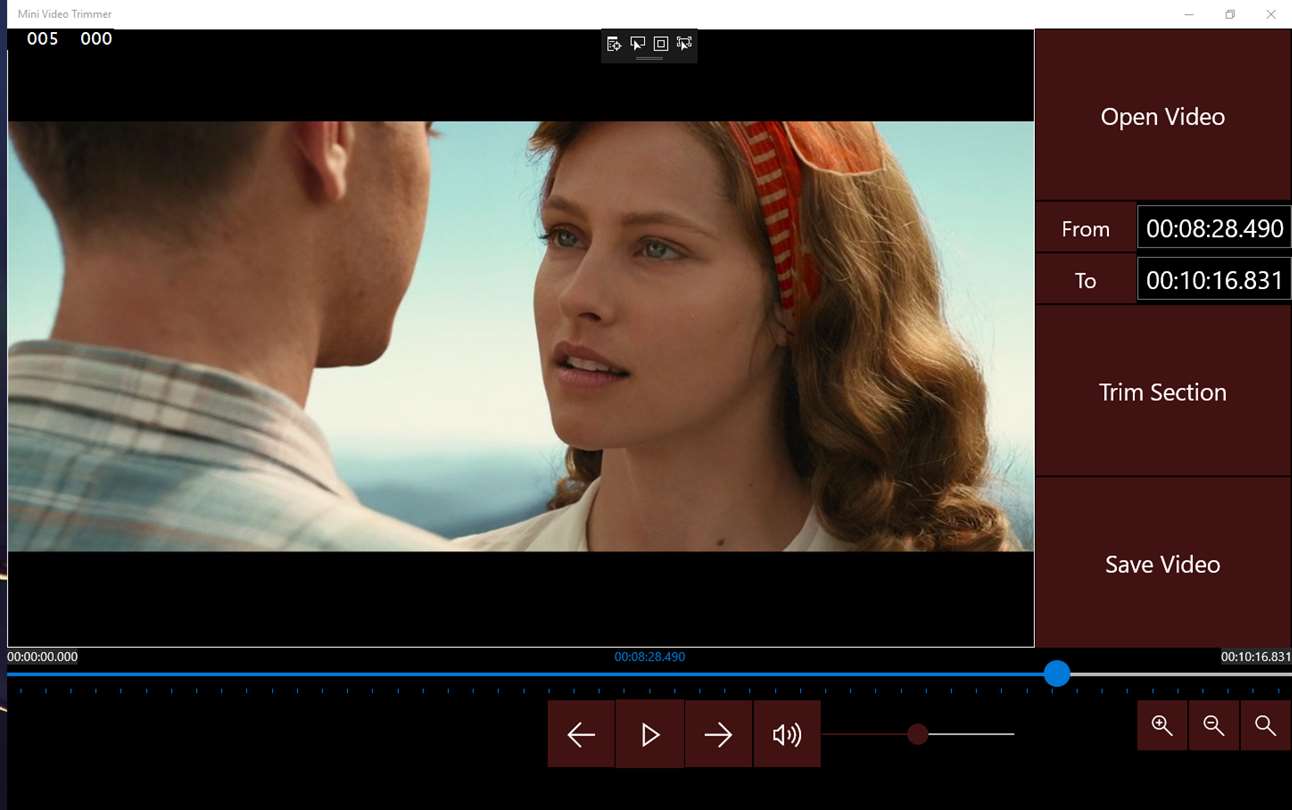Zoom out on the timeline
Viewport: 1292px width, 810px height.
(x=1214, y=725)
